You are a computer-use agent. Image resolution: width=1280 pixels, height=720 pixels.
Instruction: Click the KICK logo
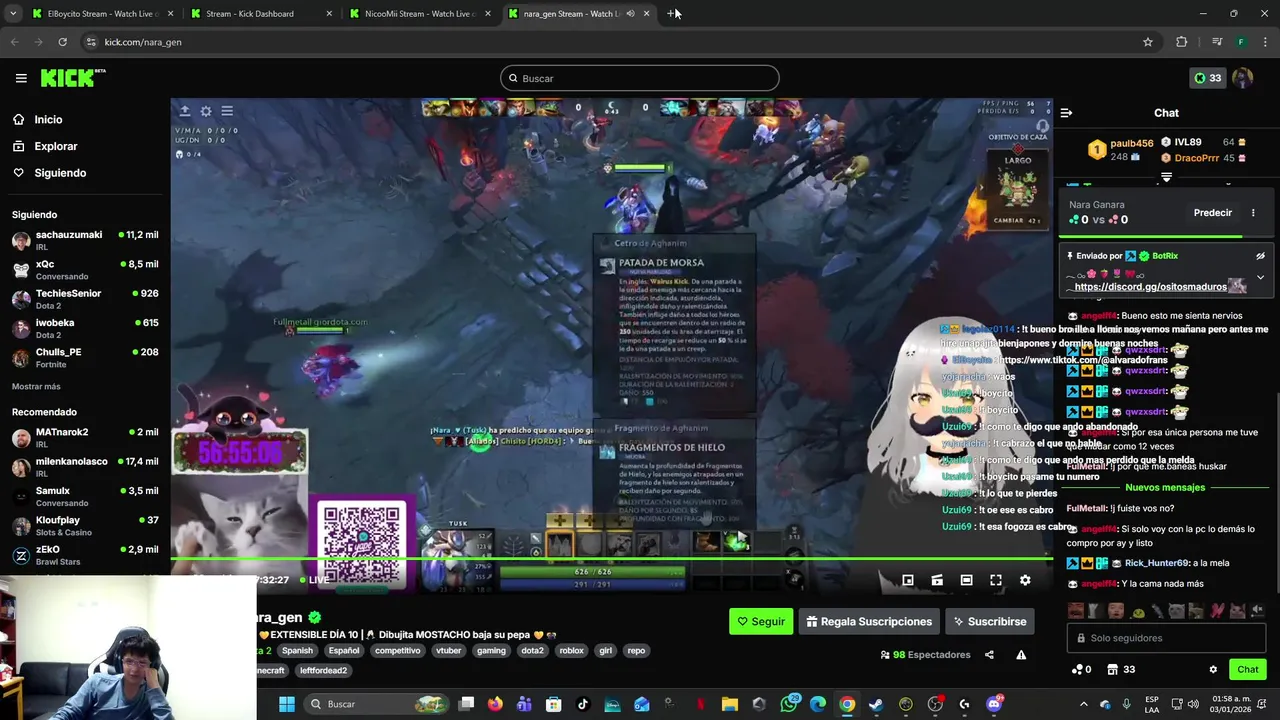click(72, 78)
